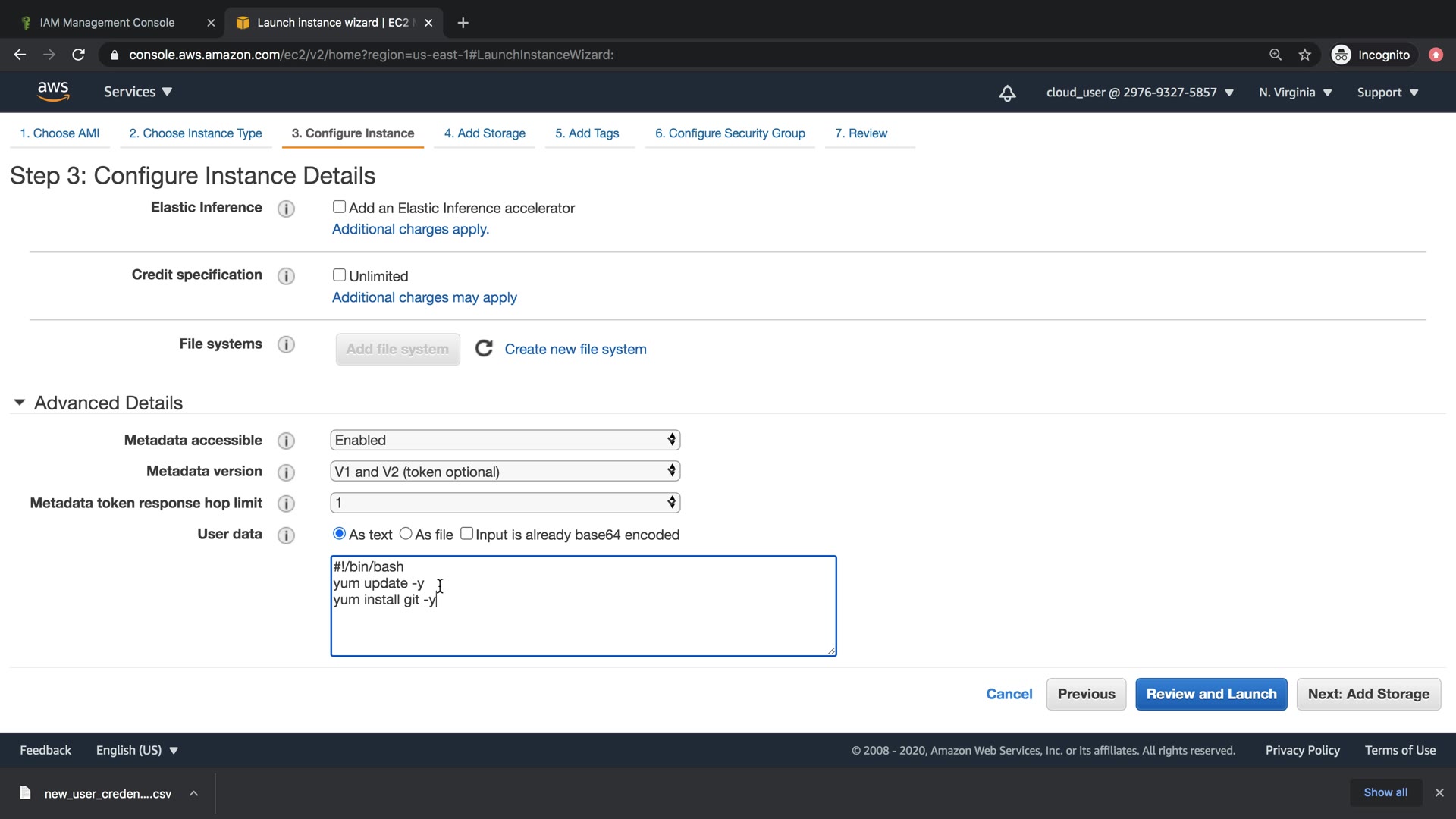Go to the 4. Add Storage tab
1456x819 pixels.
click(485, 133)
